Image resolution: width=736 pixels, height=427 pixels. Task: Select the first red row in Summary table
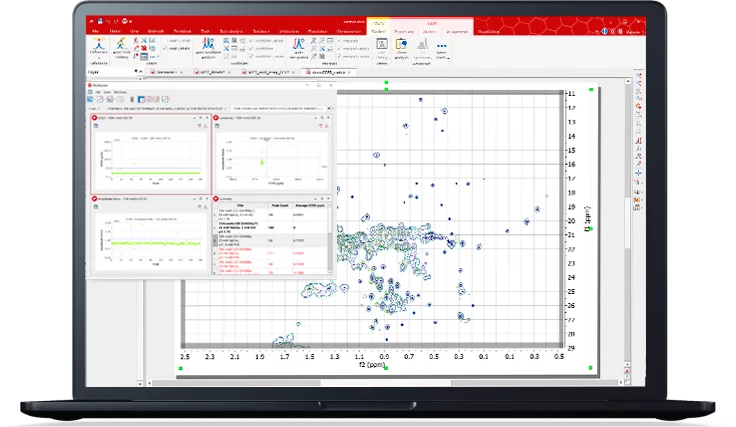(x=270, y=253)
